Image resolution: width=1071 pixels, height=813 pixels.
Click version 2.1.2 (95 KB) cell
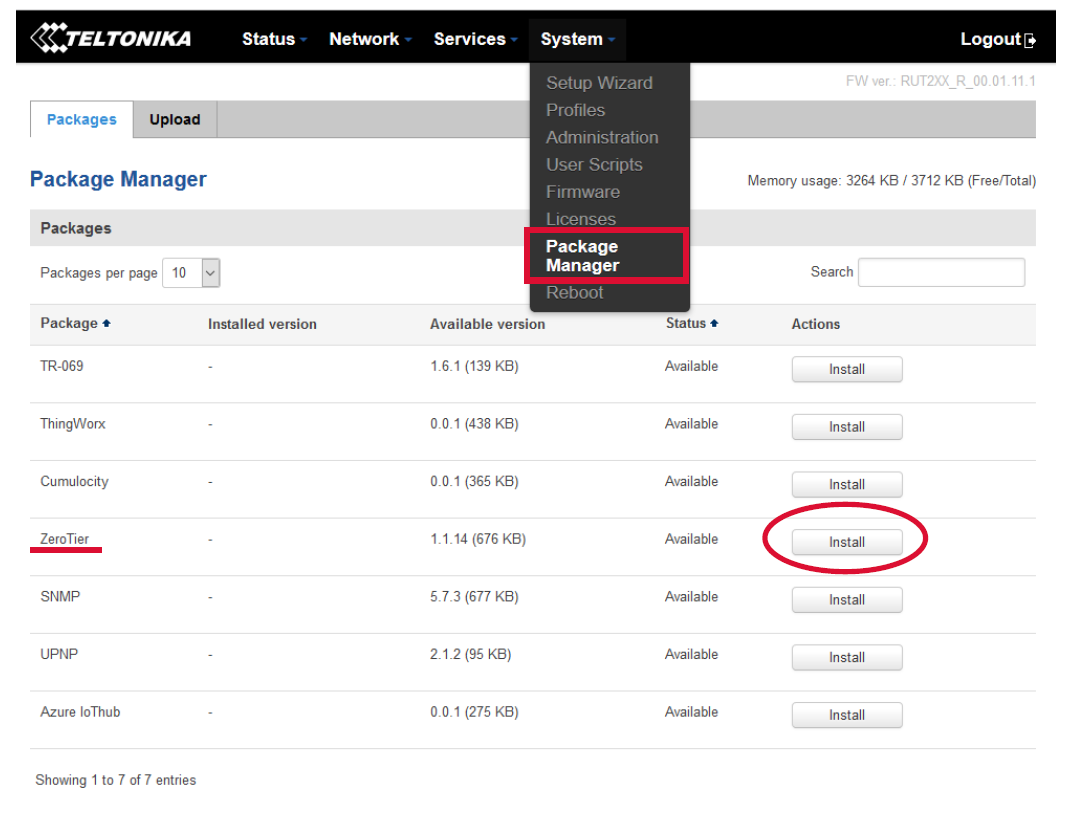click(471, 654)
